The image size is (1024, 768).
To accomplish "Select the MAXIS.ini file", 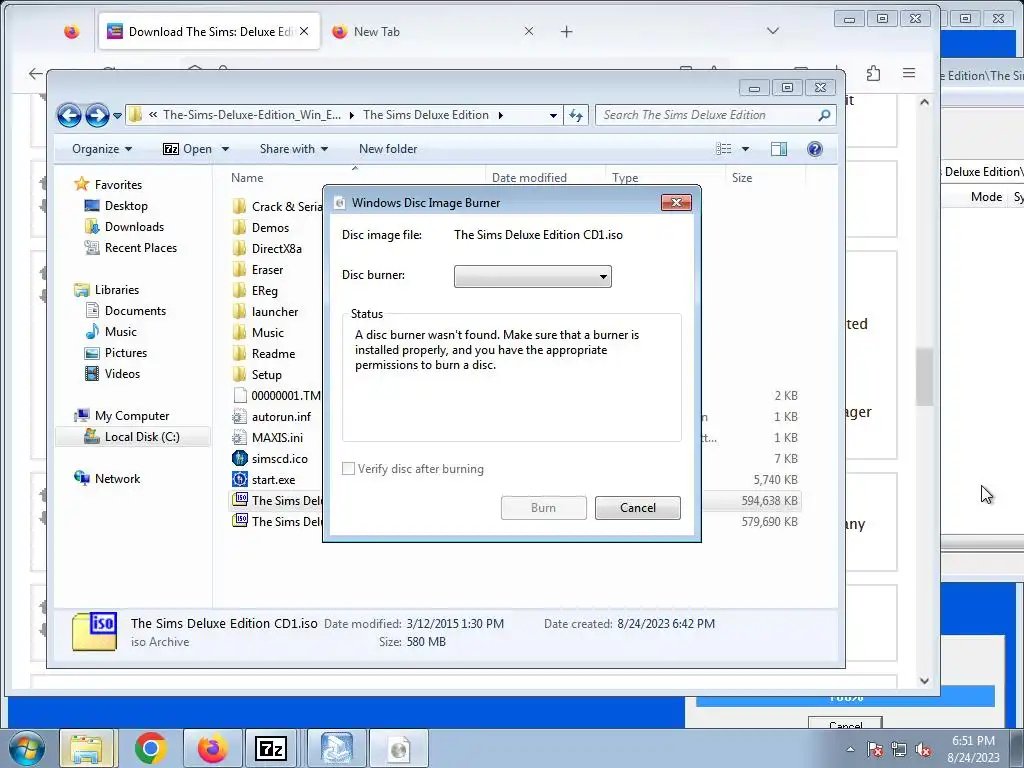I will point(277,438).
